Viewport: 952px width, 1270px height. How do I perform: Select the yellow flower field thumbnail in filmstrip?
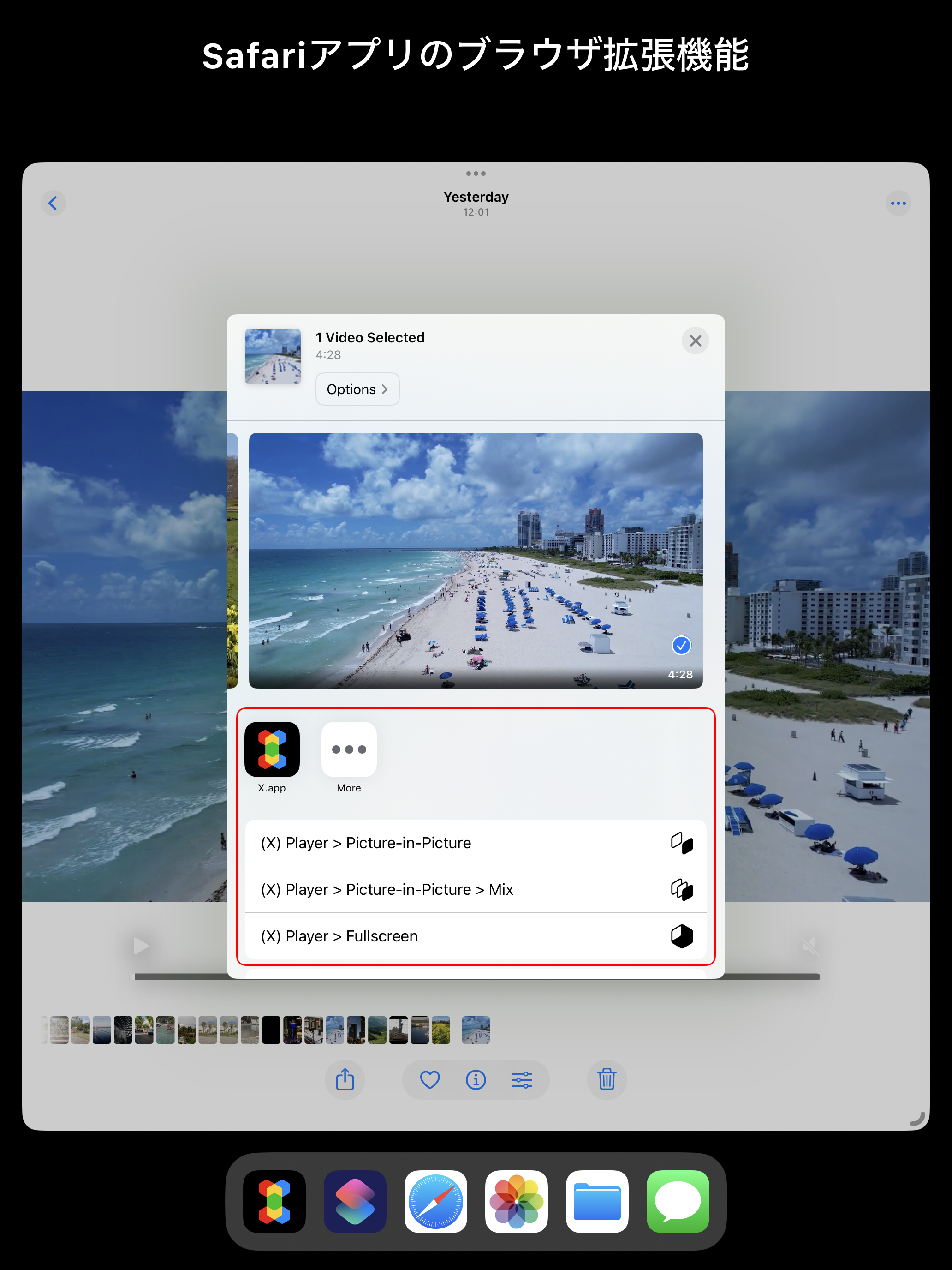440,1030
